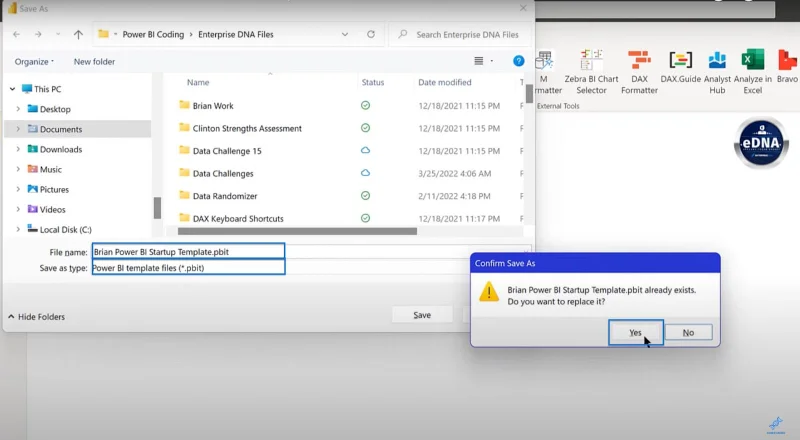Launch Analyst Hub tool
800x440 pixels.
(x=717, y=72)
